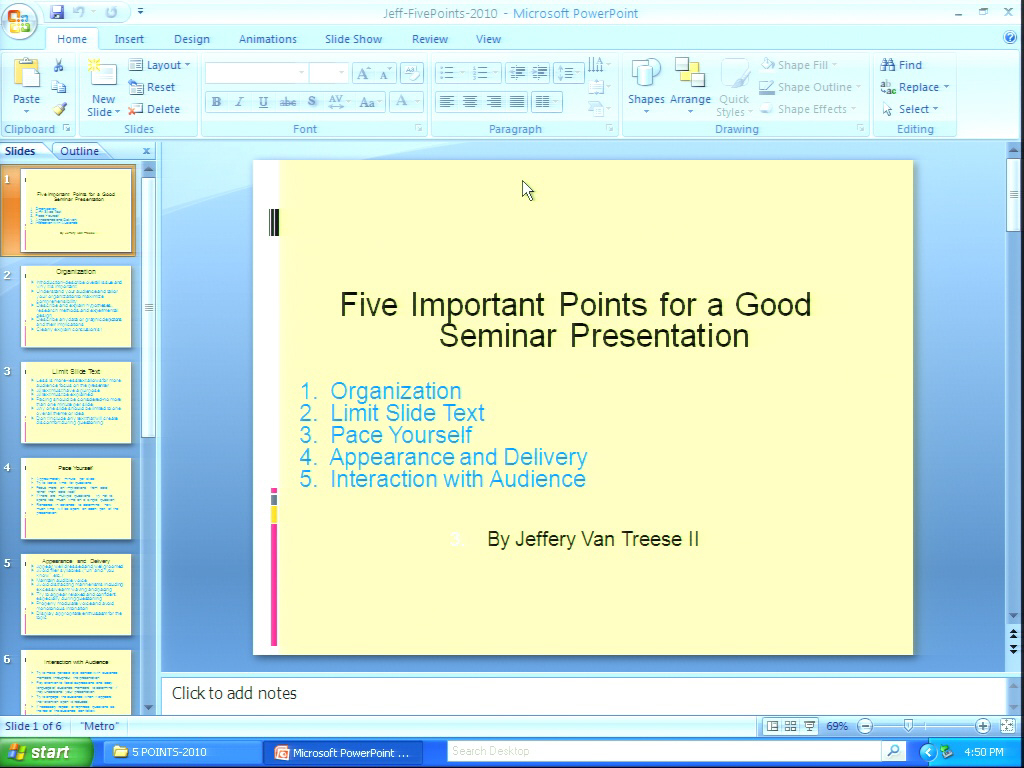The height and width of the screenshot is (768, 1024).
Task: Open the Layout dropdown
Action: coord(159,65)
